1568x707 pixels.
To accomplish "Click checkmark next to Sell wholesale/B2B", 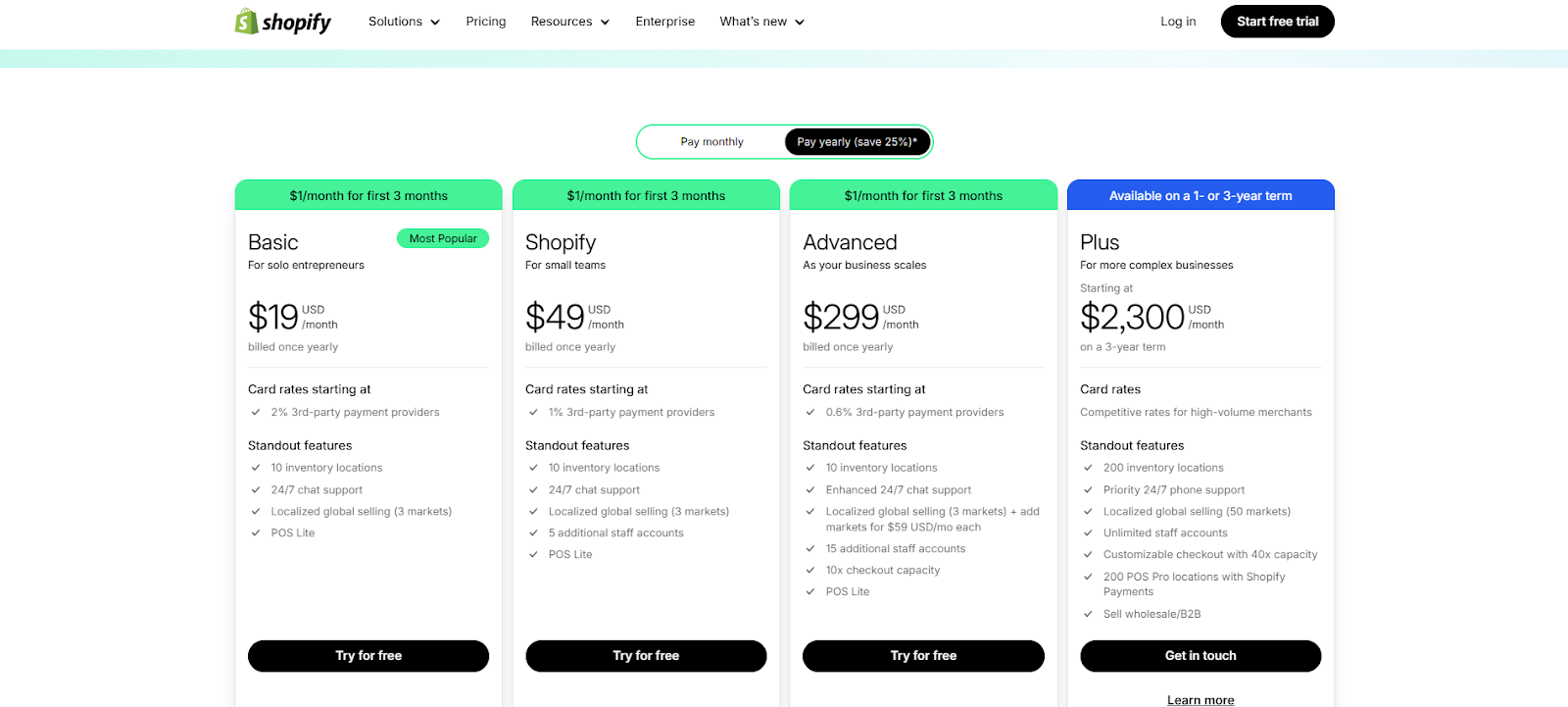I will (x=1088, y=615).
